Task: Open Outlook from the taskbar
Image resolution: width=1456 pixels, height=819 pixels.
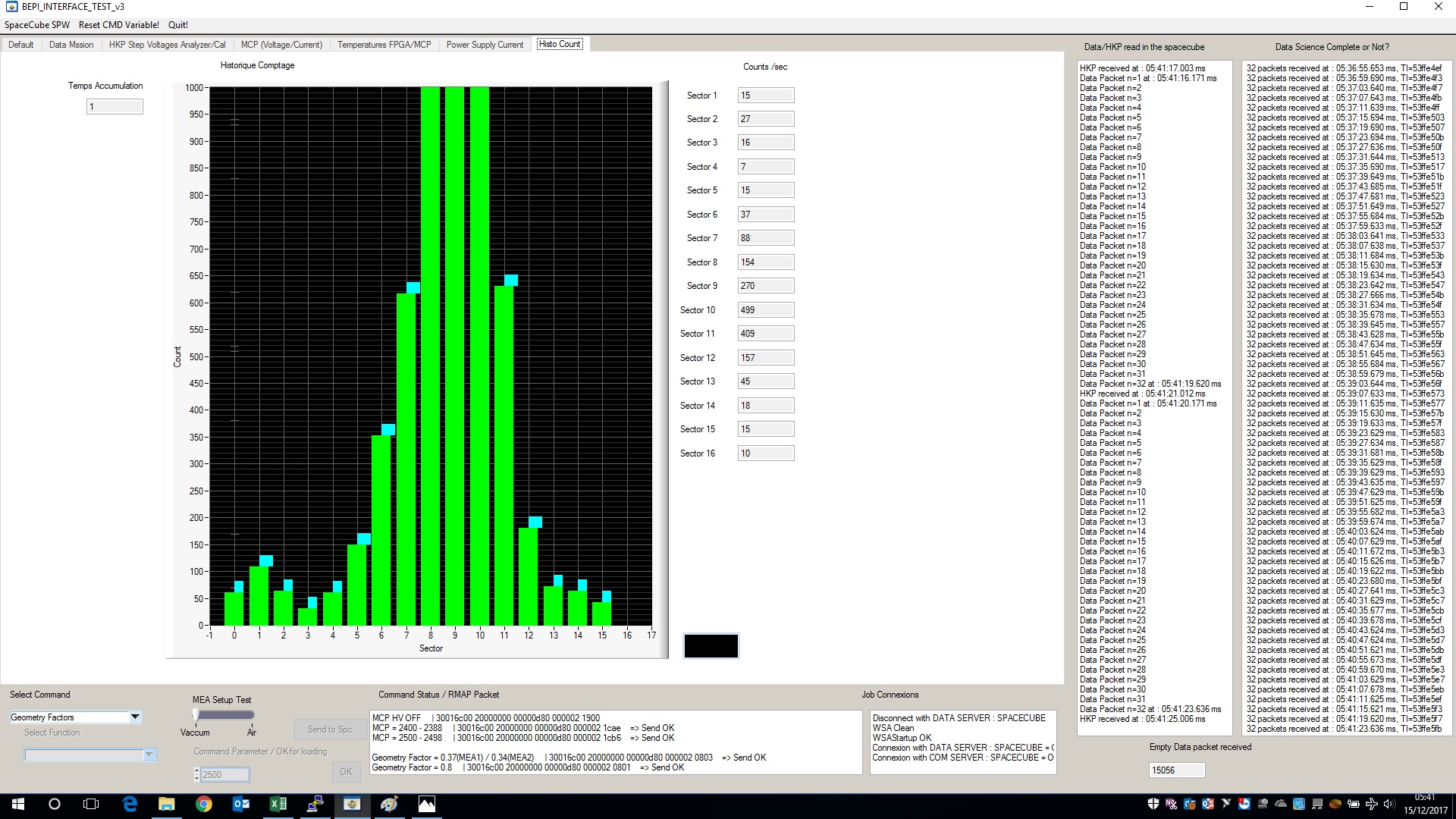Action: pyautogui.click(x=240, y=804)
